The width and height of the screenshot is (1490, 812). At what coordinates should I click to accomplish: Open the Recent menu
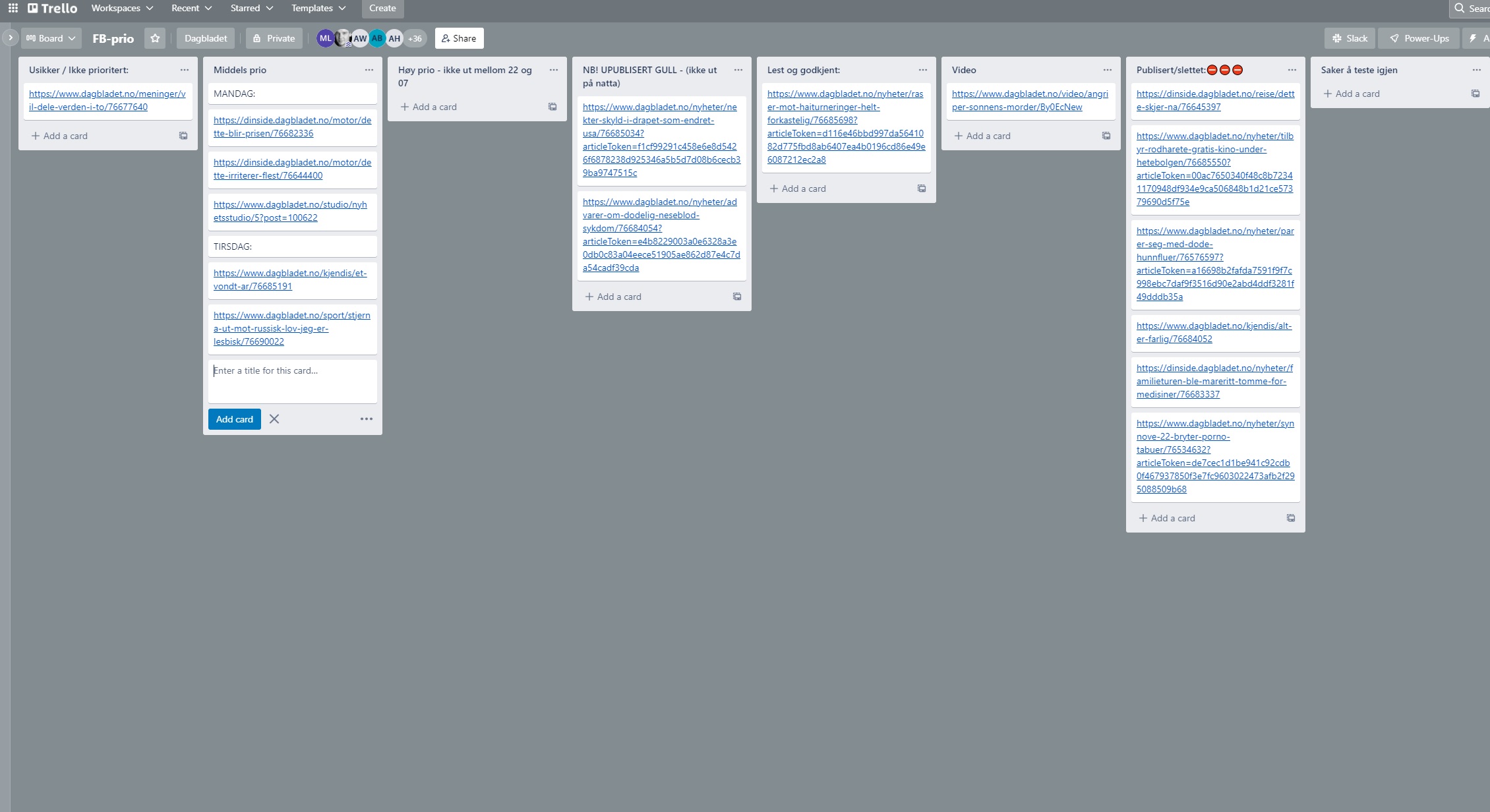(191, 8)
